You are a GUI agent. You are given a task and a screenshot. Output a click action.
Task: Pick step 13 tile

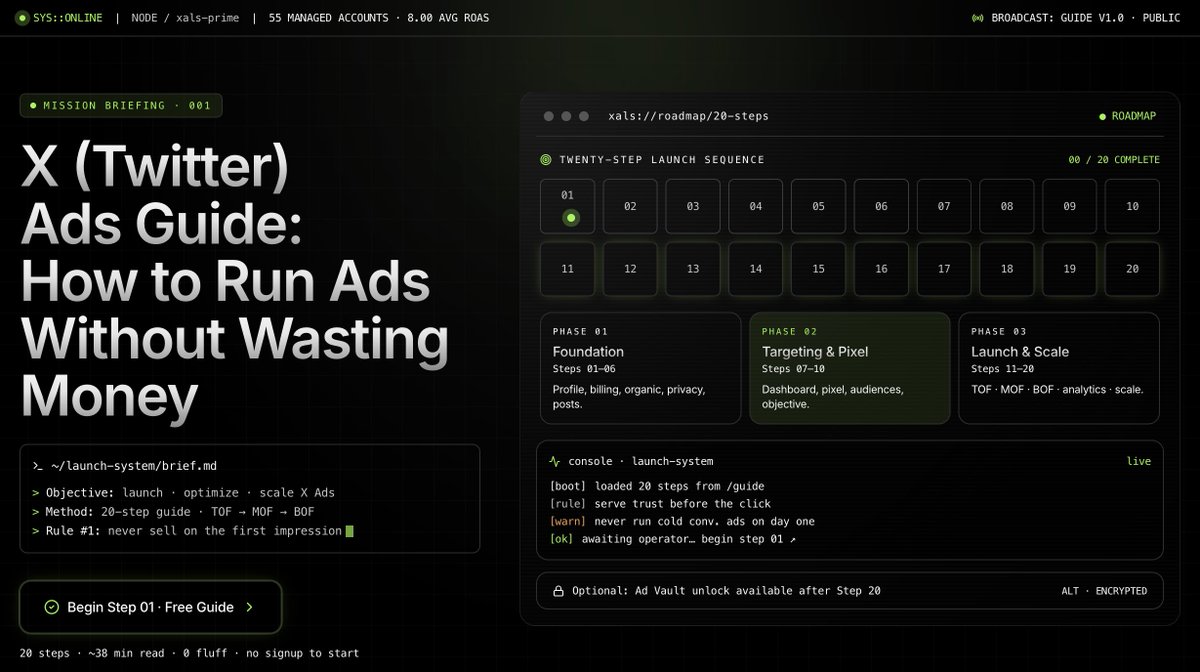pos(693,269)
